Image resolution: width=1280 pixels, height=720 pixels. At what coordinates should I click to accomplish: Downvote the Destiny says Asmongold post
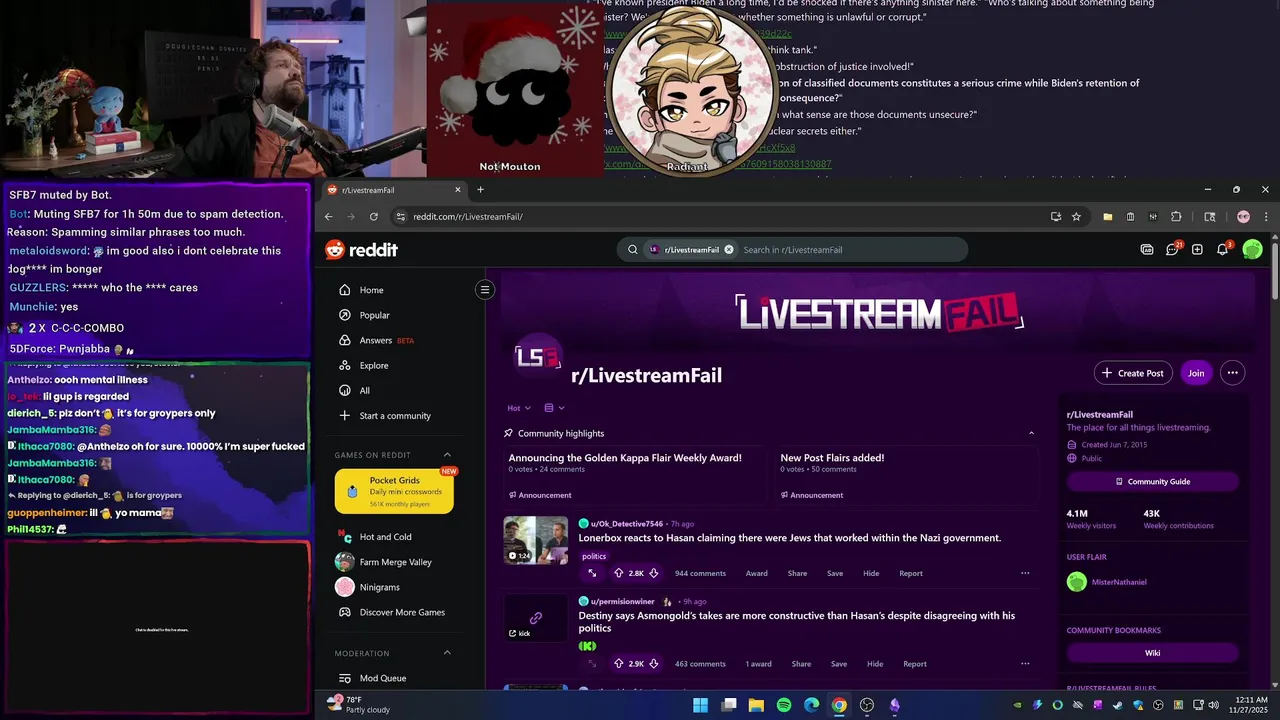653,663
